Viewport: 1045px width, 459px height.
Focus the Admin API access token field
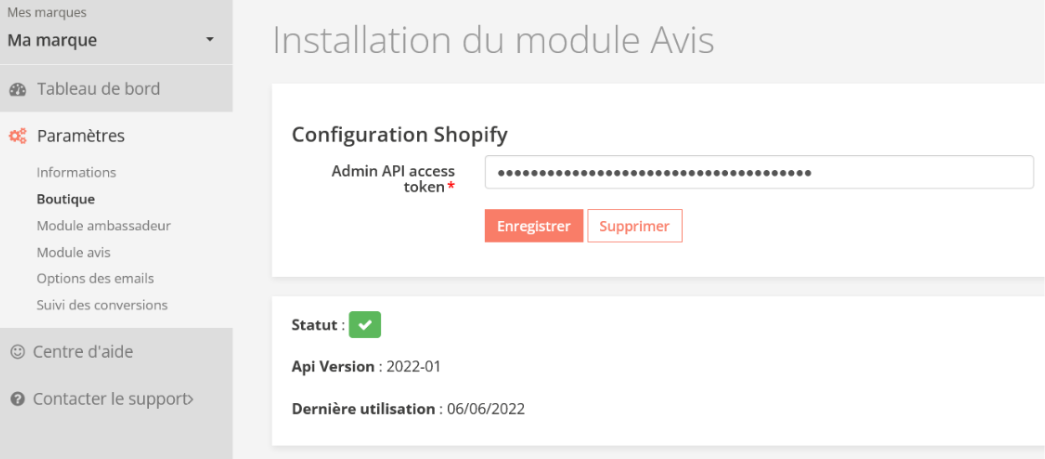pos(758,172)
